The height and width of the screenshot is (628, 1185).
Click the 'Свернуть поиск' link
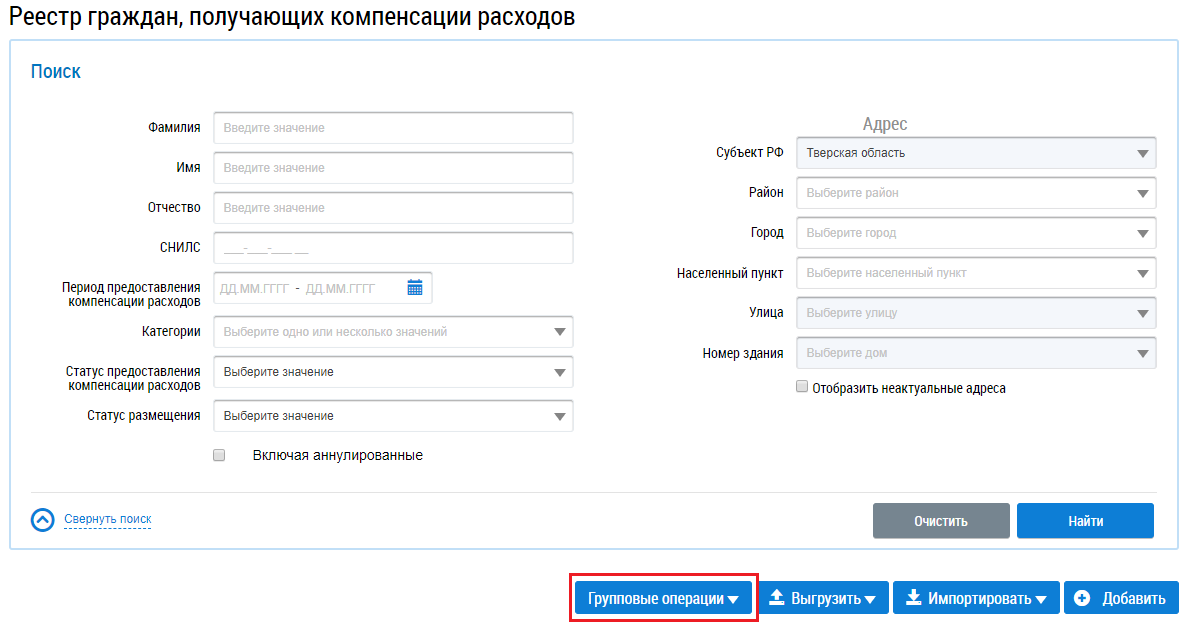click(108, 520)
